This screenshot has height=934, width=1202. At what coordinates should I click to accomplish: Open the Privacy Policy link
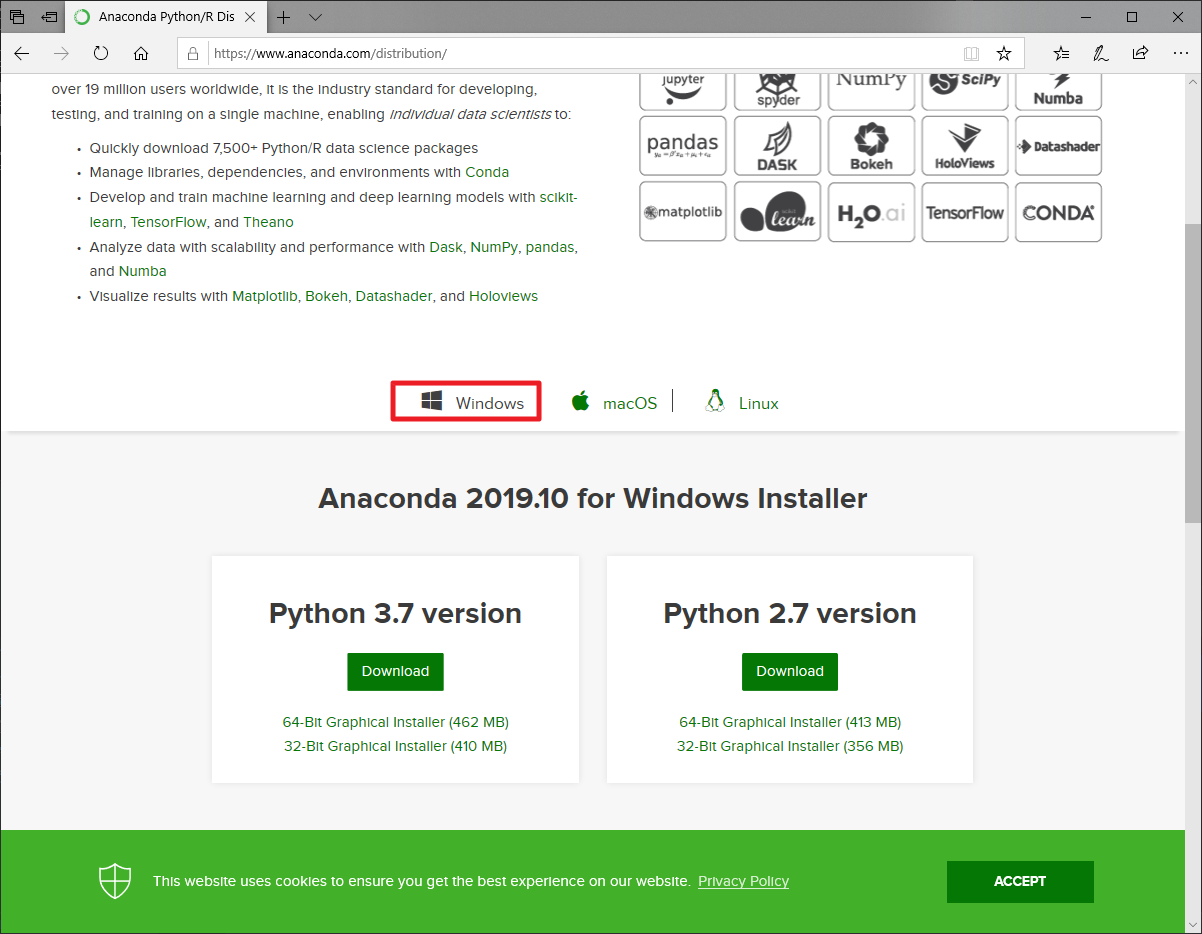tap(743, 881)
